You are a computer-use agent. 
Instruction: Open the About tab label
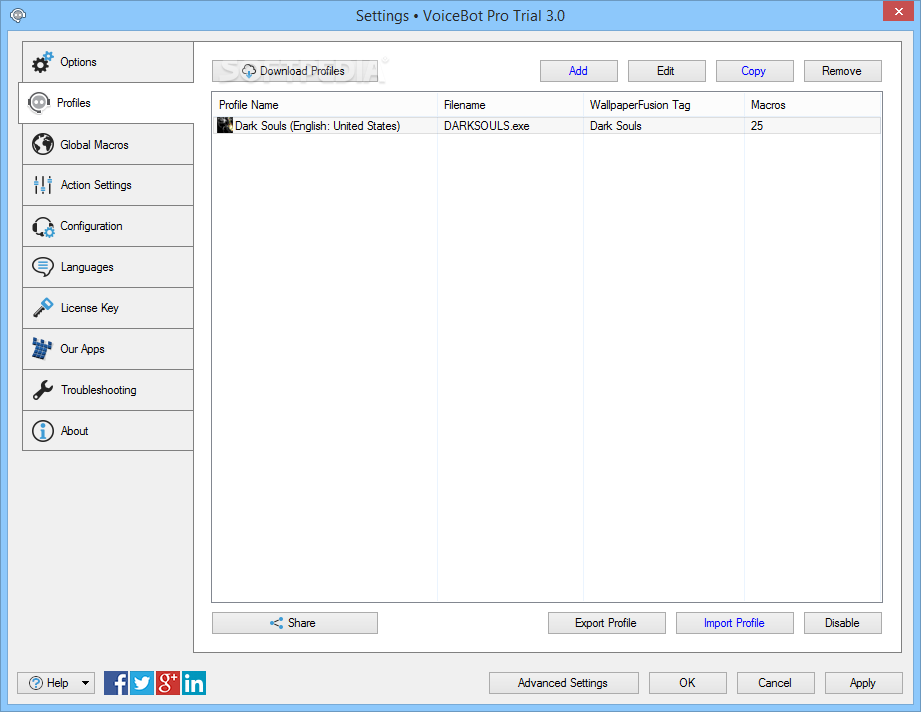tap(74, 431)
